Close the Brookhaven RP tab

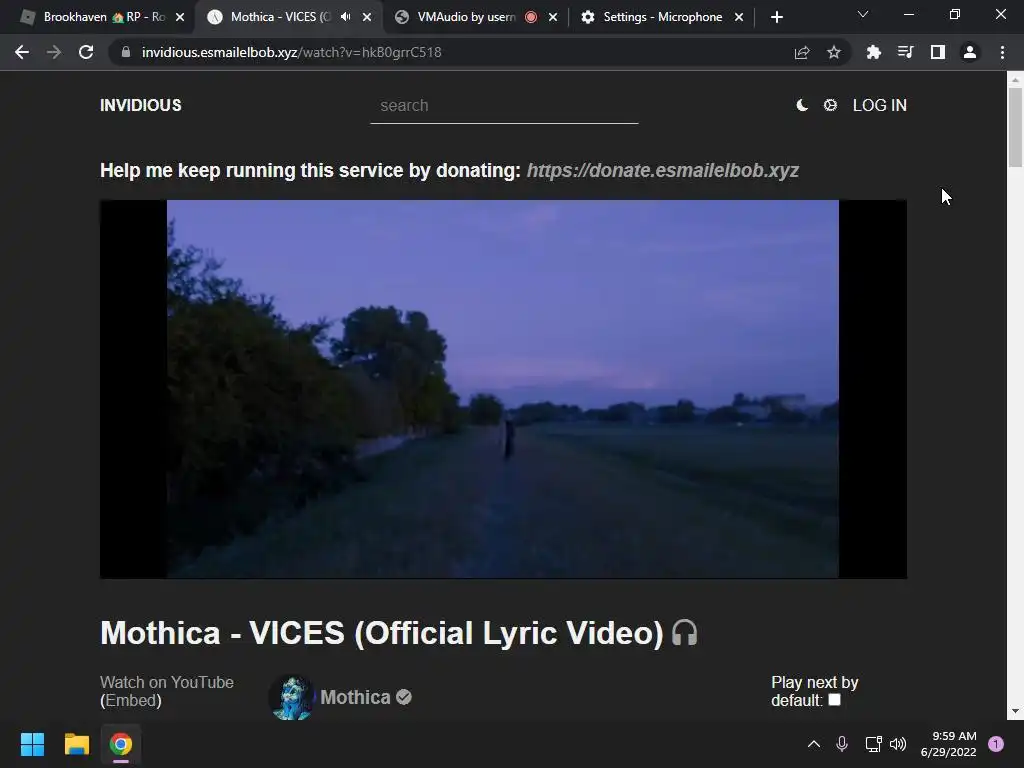180,18
